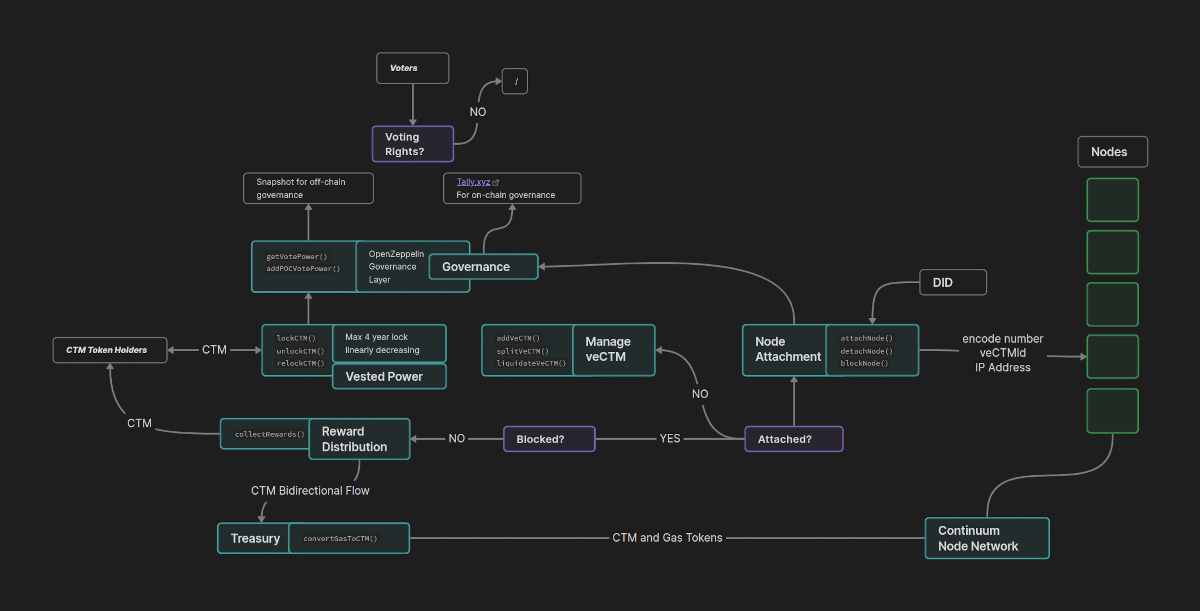The height and width of the screenshot is (611, 1200).
Task: Click the getVotePower() function text
Action: point(297,257)
